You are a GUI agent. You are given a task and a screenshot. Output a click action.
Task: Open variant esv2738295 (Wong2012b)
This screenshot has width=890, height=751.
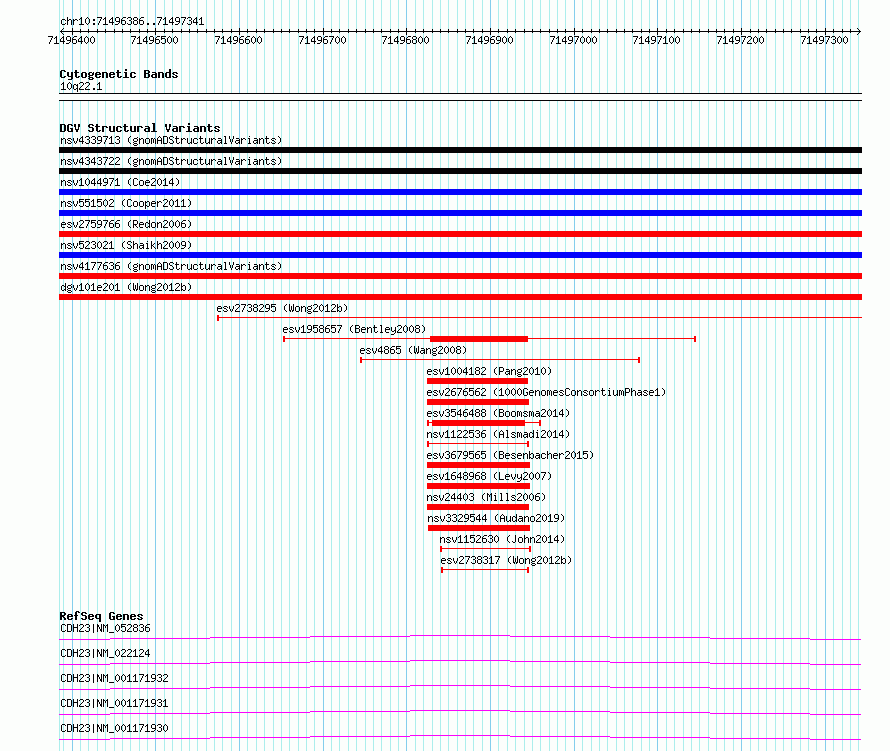(282, 308)
